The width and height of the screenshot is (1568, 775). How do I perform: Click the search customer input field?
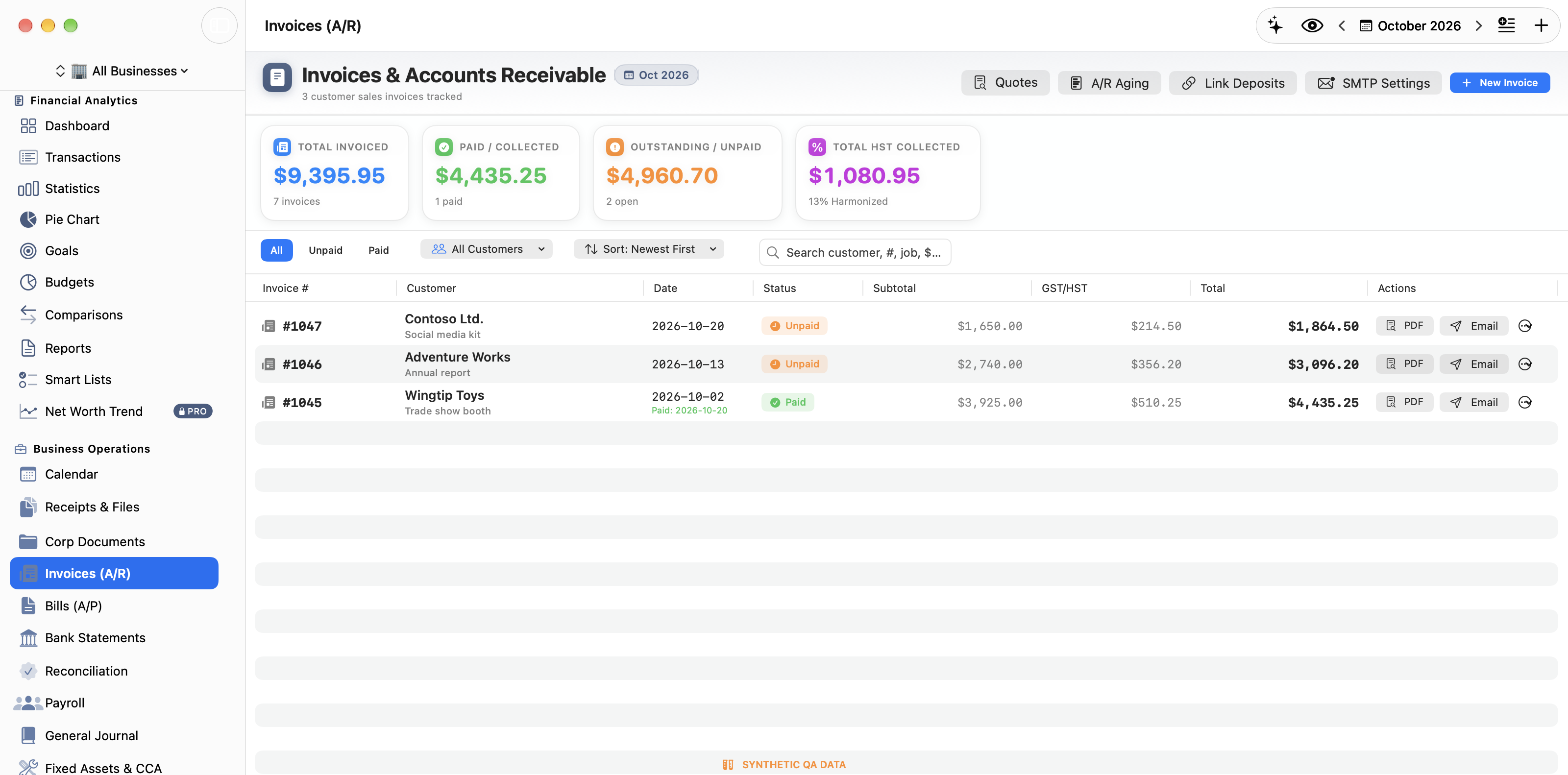coord(855,252)
